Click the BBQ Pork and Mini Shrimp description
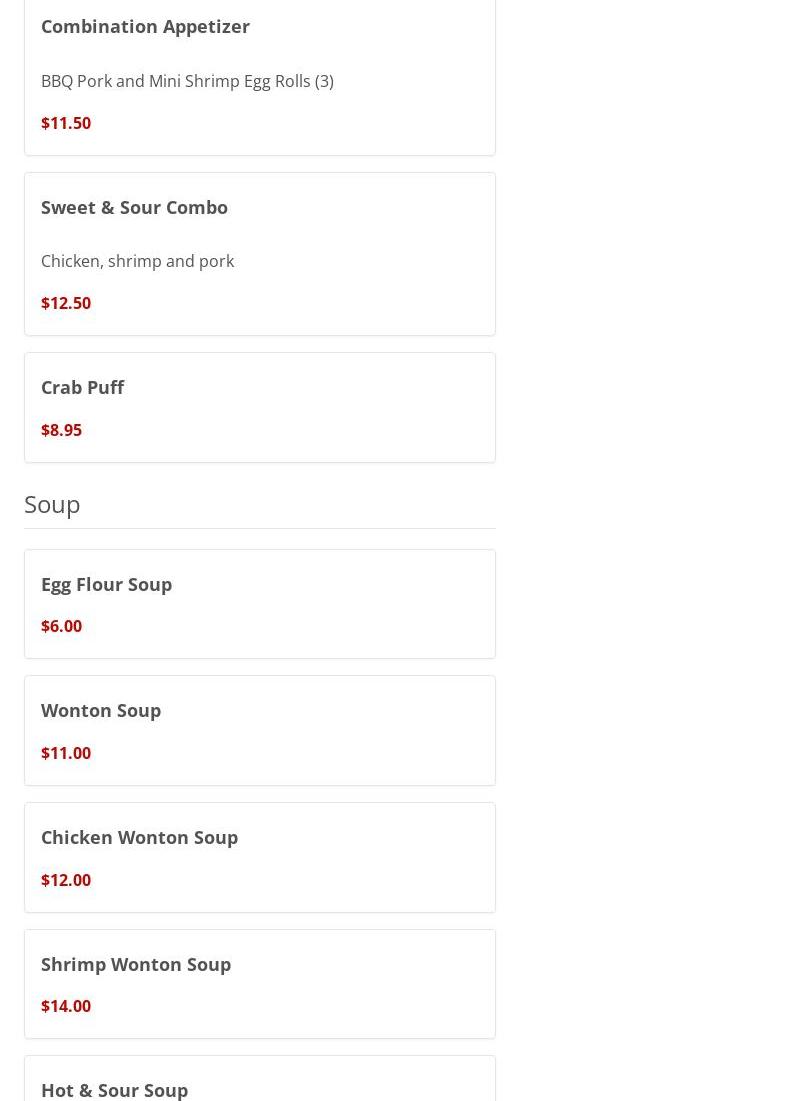Image resolution: width=785 pixels, height=1101 pixels. pos(187,81)
